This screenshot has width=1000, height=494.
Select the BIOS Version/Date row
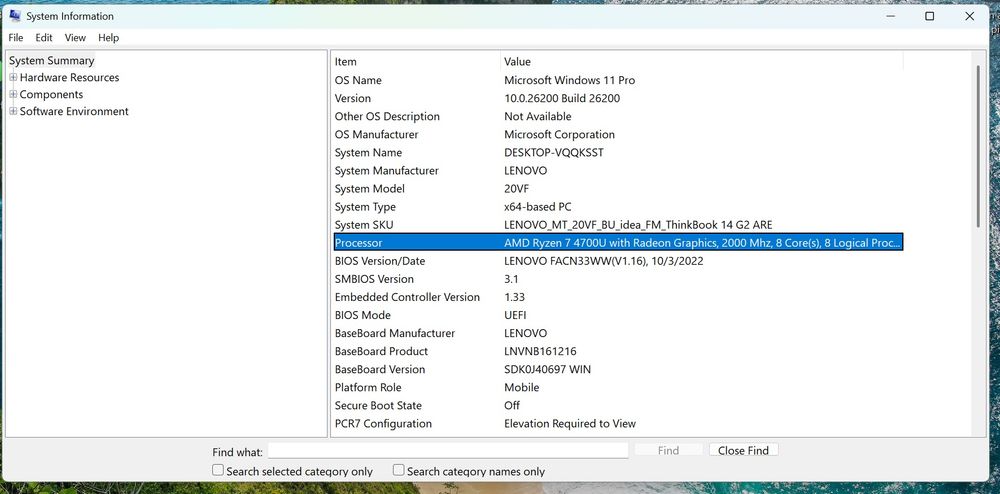coord(618,261)
